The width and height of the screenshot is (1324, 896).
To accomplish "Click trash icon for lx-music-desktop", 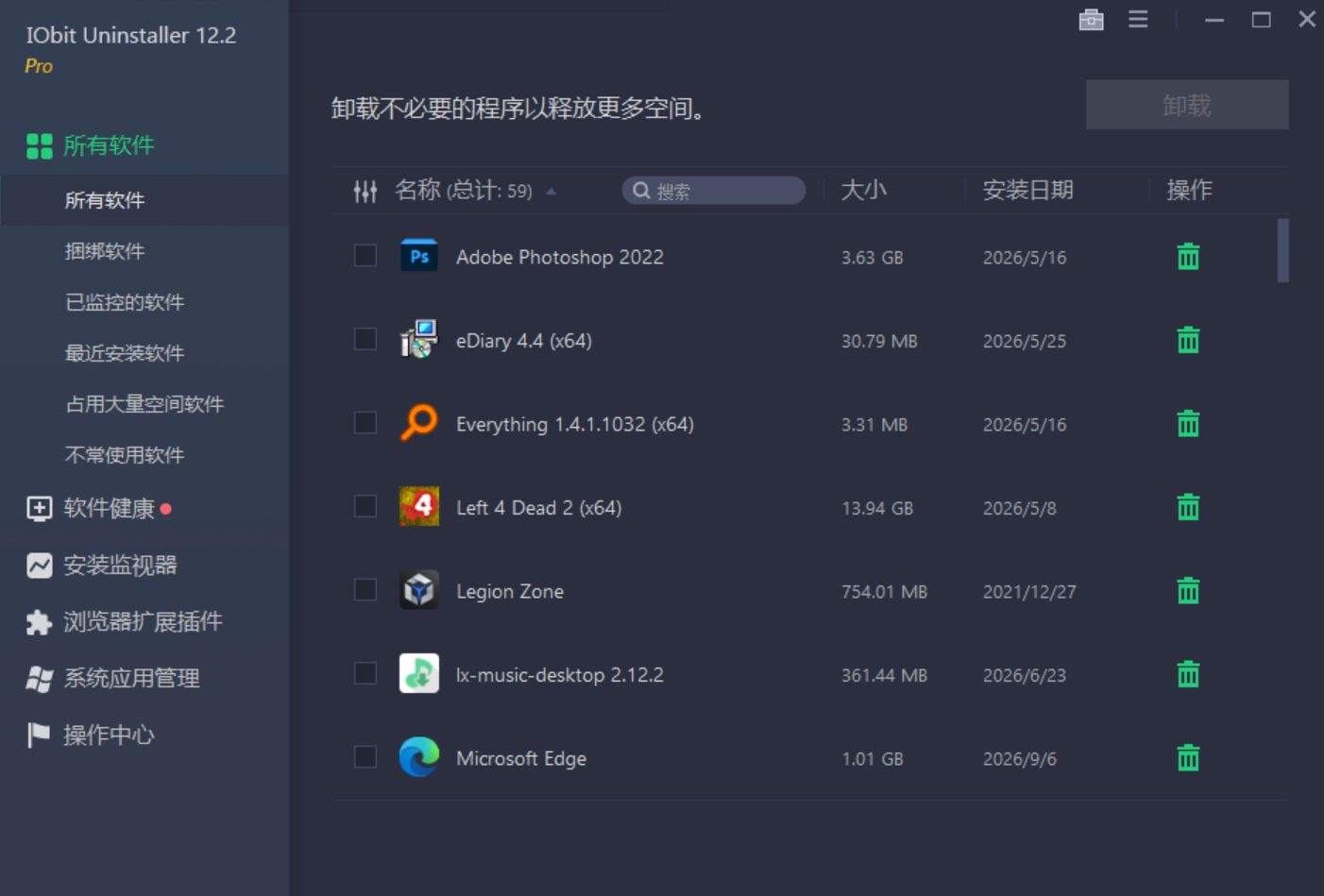I will pos(1188,674).
